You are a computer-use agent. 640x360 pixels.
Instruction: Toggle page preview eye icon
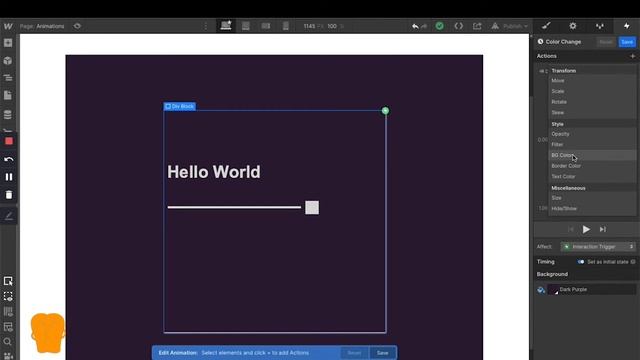[77, 26]
